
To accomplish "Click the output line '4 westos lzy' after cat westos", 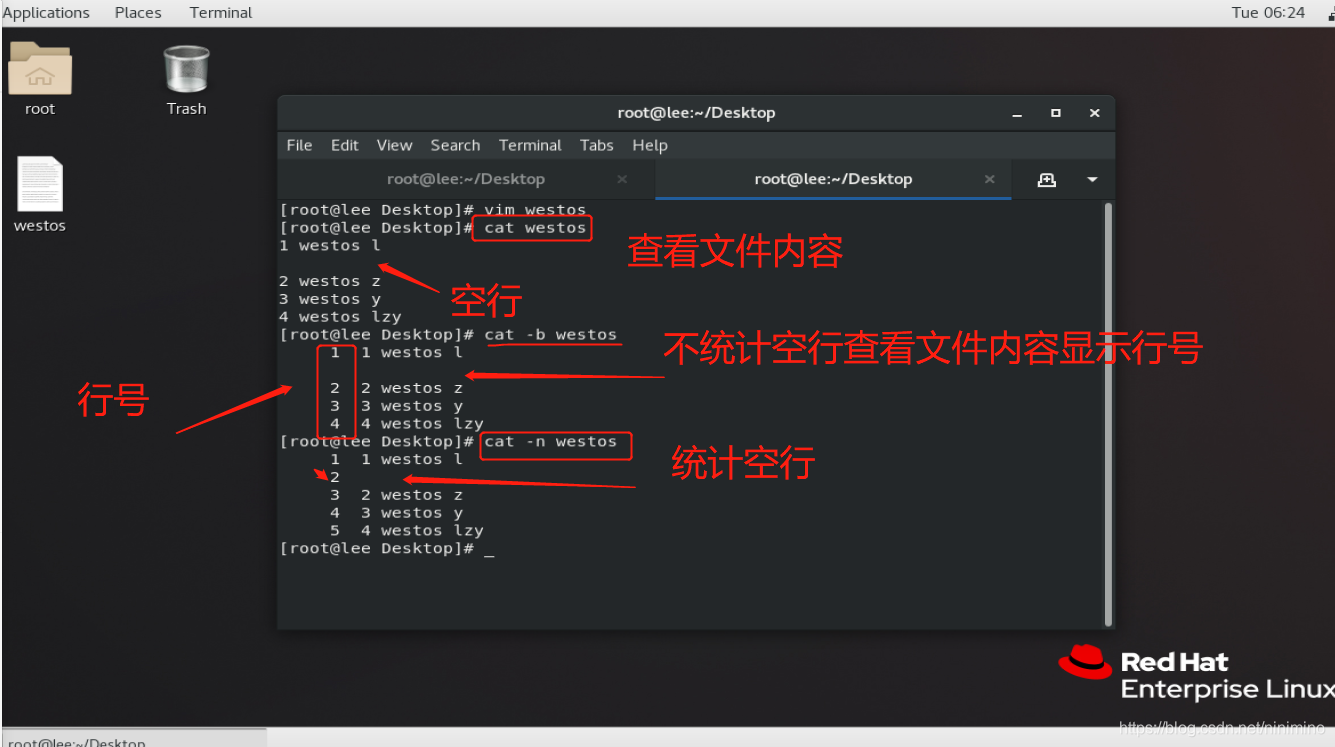I will click(340, 316).
